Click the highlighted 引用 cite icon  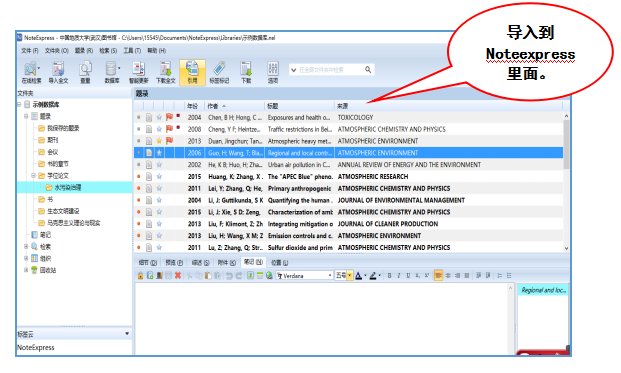(x=192, y=72)
